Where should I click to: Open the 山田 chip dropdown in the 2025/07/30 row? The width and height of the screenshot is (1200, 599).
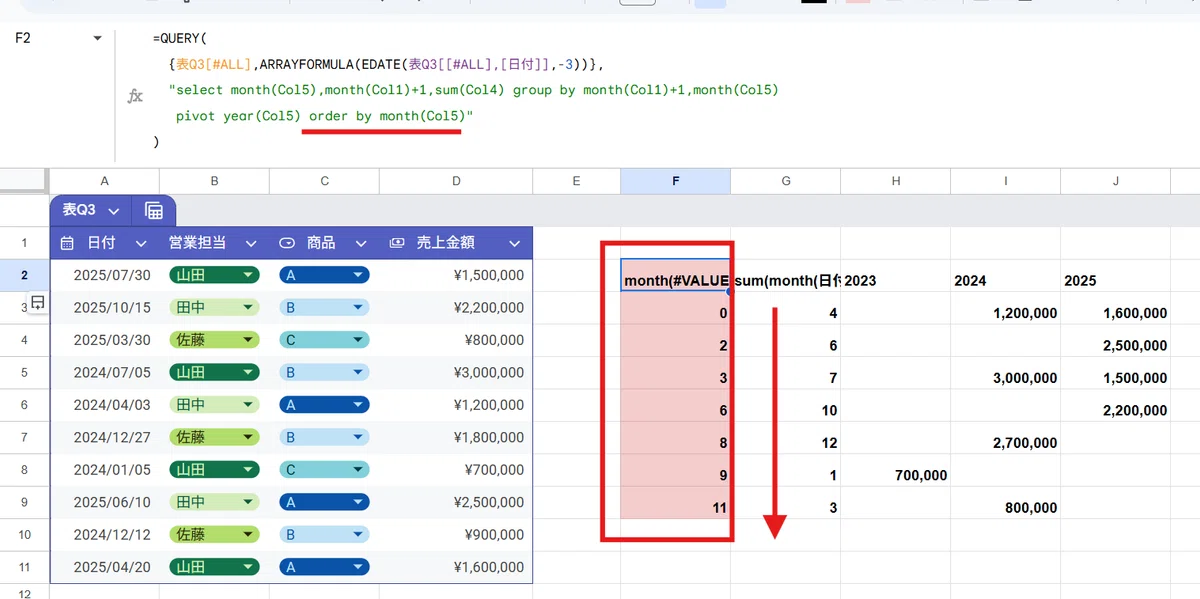(x=246, y=275)
